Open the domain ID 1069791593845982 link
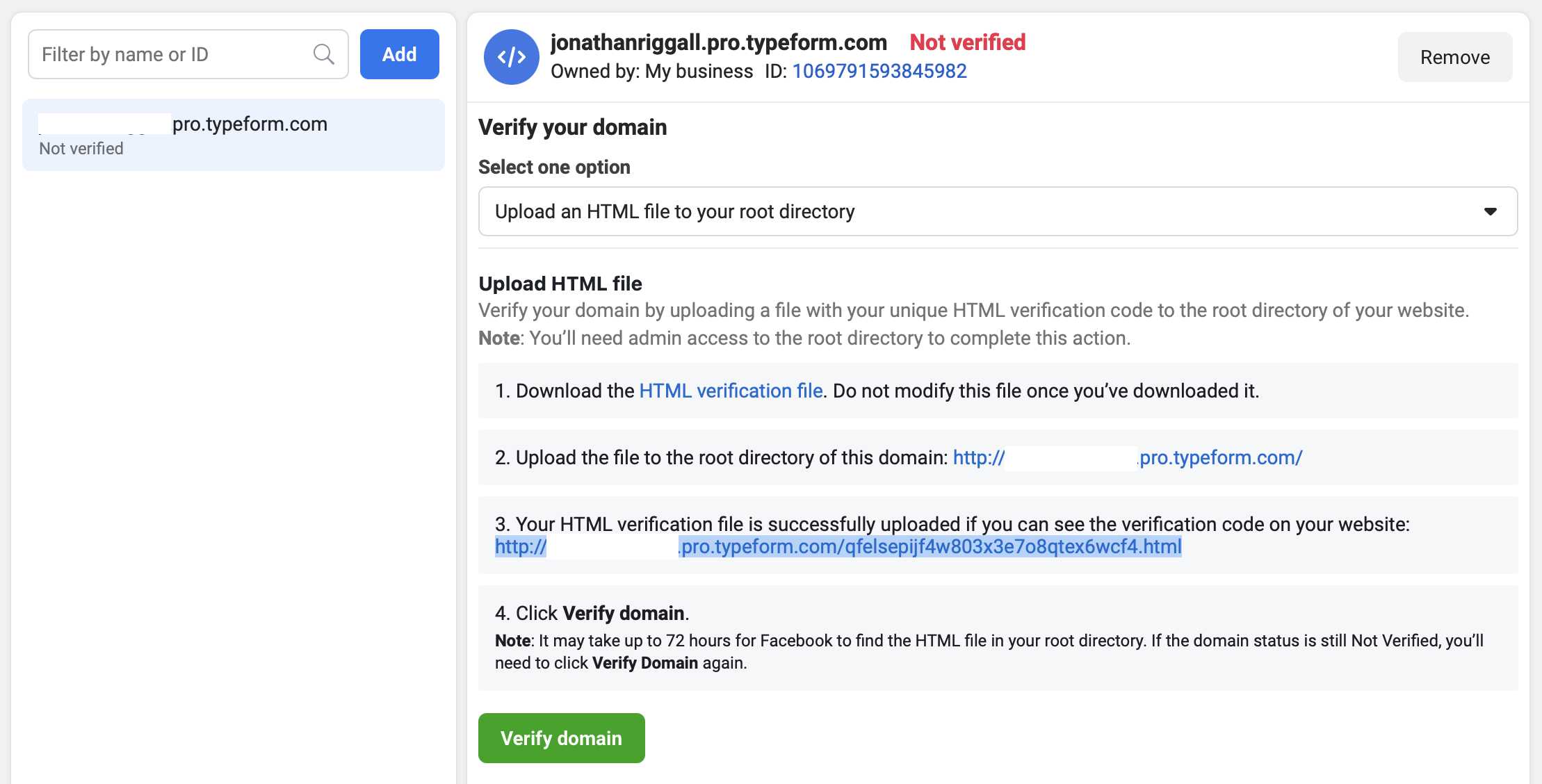This screenshot has height=784, width=1542. (879, 71)
